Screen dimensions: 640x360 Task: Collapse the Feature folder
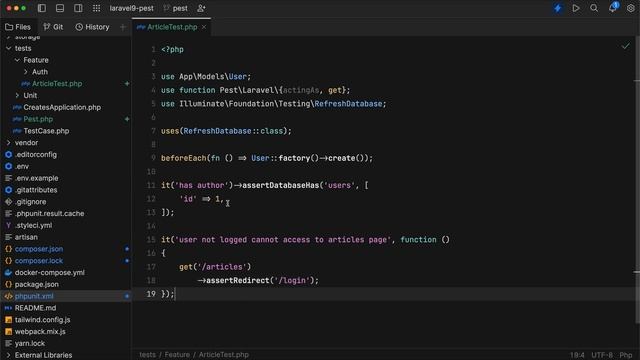click(x=17, y=60)
